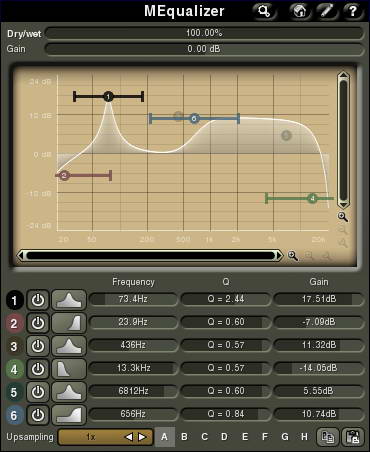
Task: Click the vertical graph scrollbar
Action: (343, 140)
